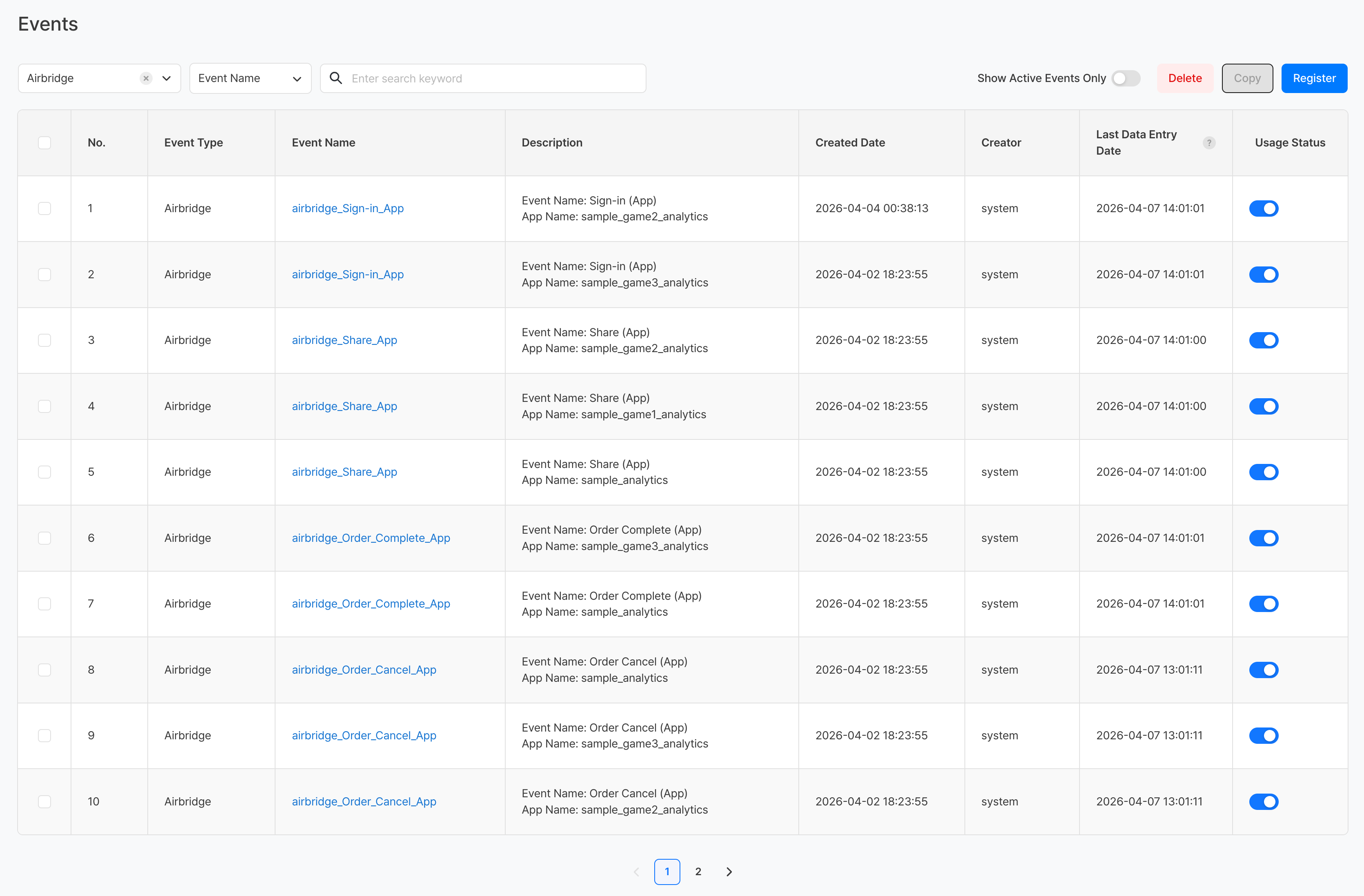Click the search keyword input field
The width and height of the screenshot is (1364, 896).
point(493,78)
